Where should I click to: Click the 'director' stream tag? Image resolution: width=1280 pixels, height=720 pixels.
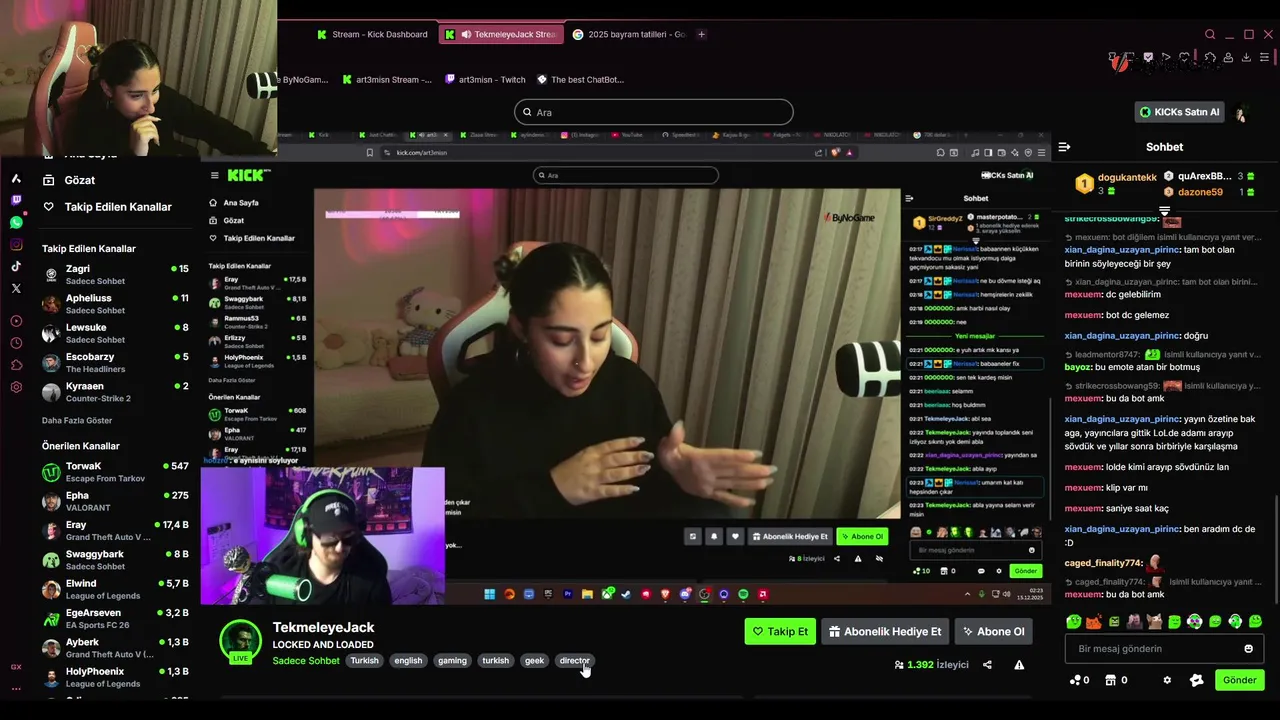(x=575, y=661)
